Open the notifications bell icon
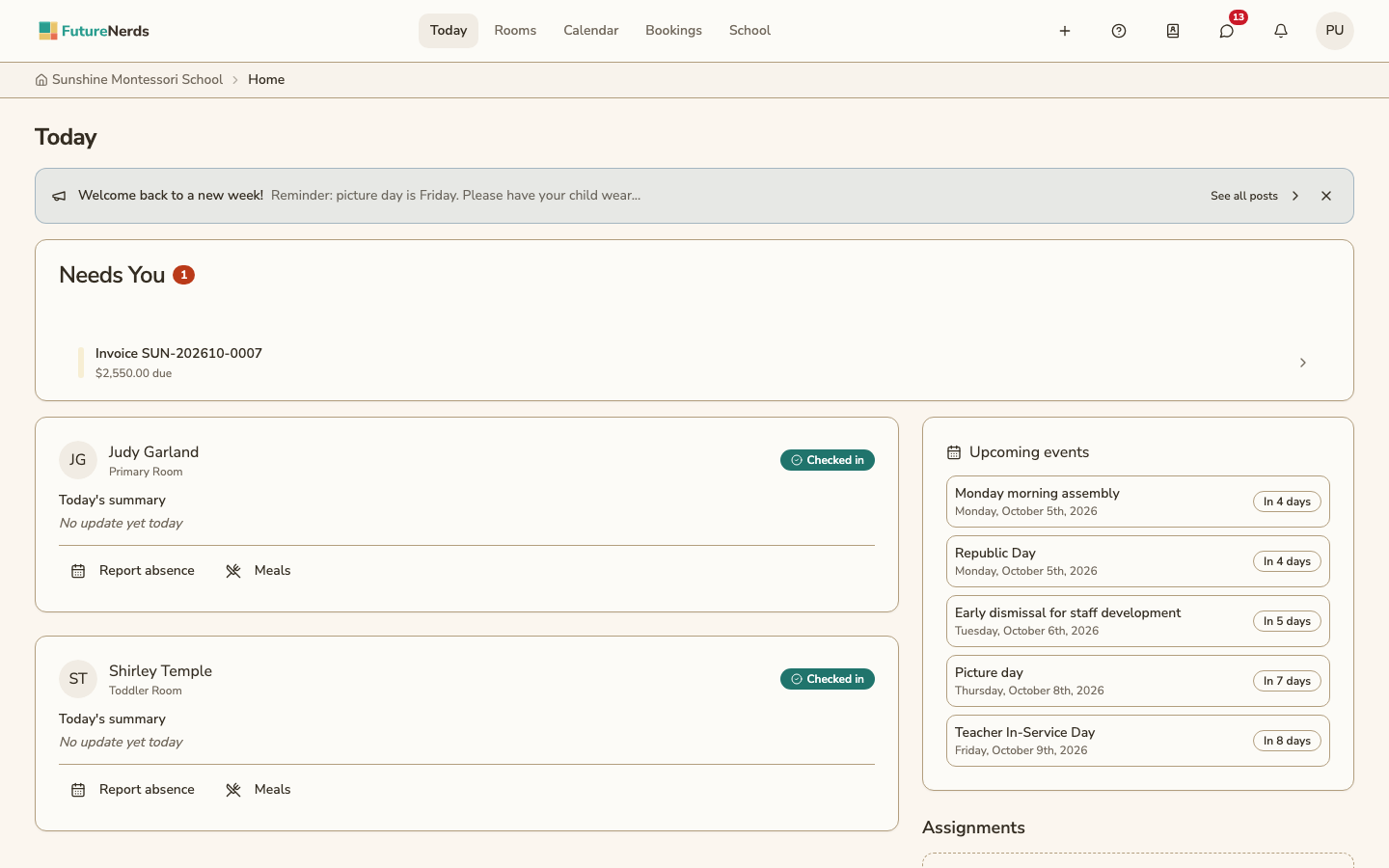 [1281, 31]
